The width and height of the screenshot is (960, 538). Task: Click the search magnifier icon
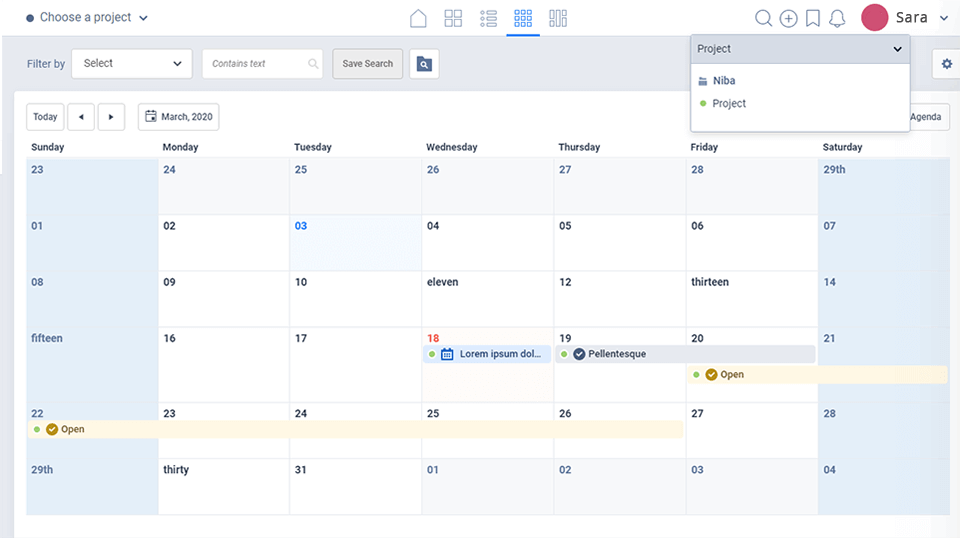(763, 18)
